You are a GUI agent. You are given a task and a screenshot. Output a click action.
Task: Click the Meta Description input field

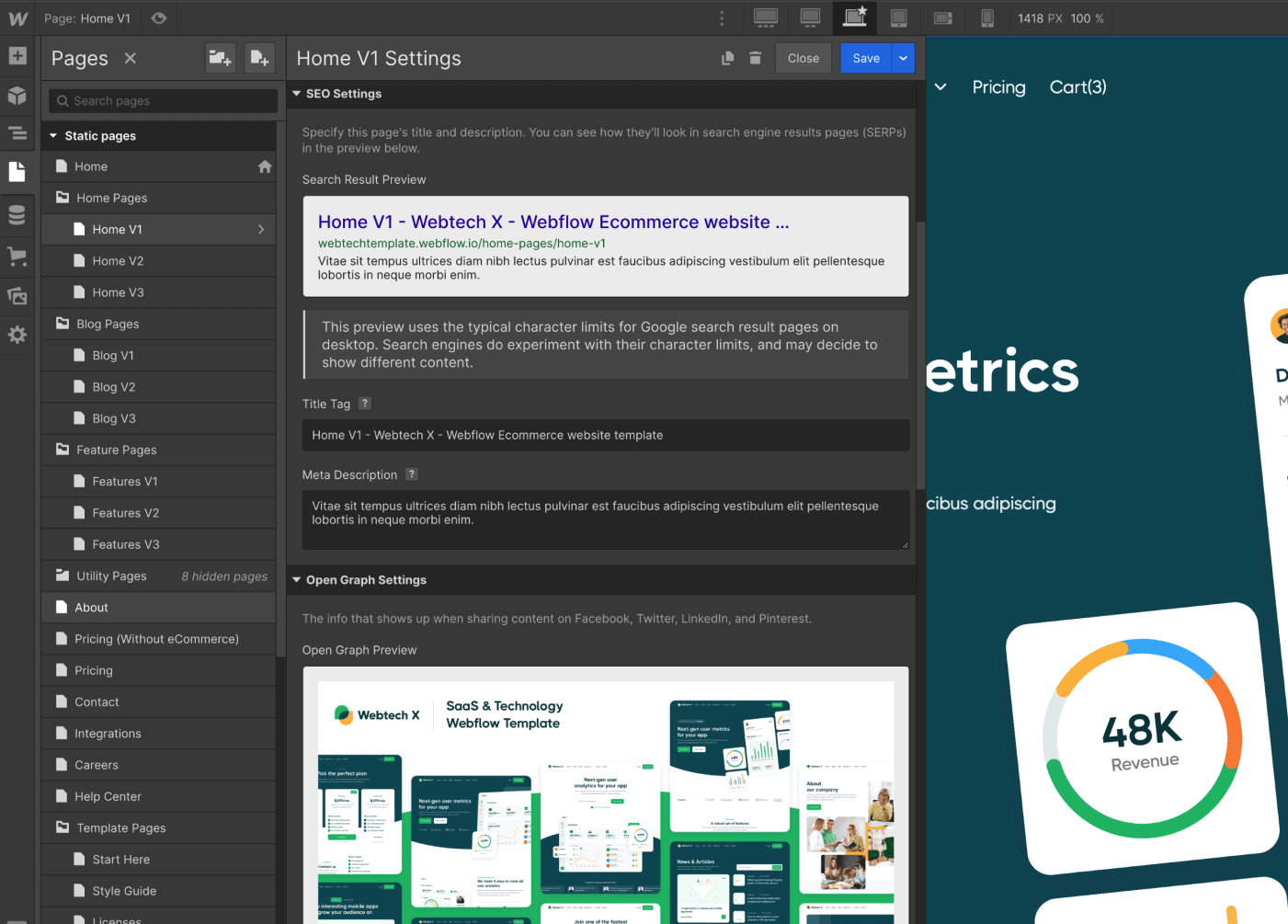click(605, 520)
